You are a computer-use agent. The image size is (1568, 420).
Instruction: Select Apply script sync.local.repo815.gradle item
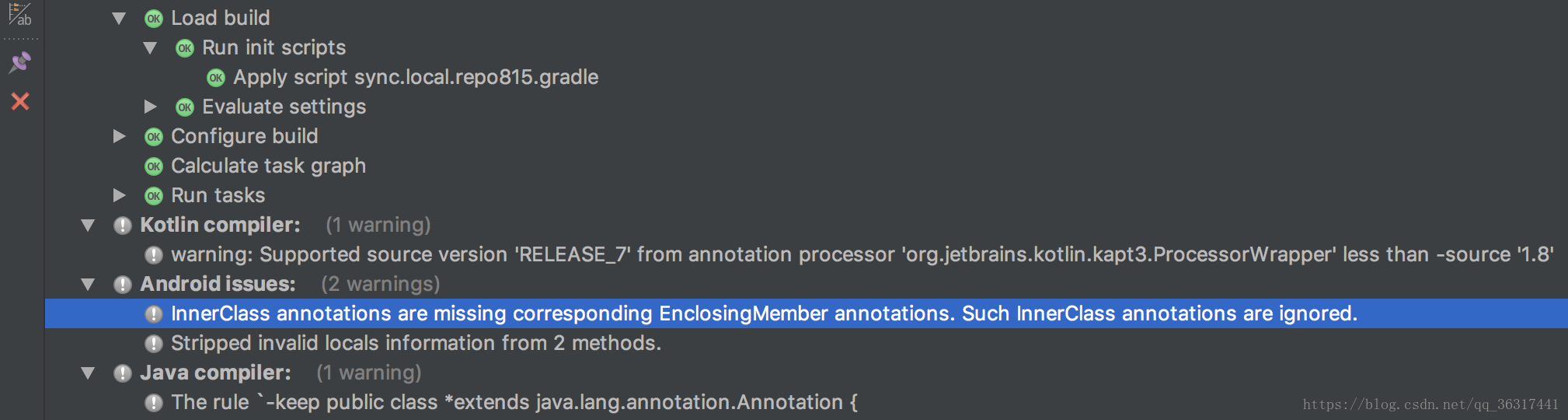click(416, 77)
